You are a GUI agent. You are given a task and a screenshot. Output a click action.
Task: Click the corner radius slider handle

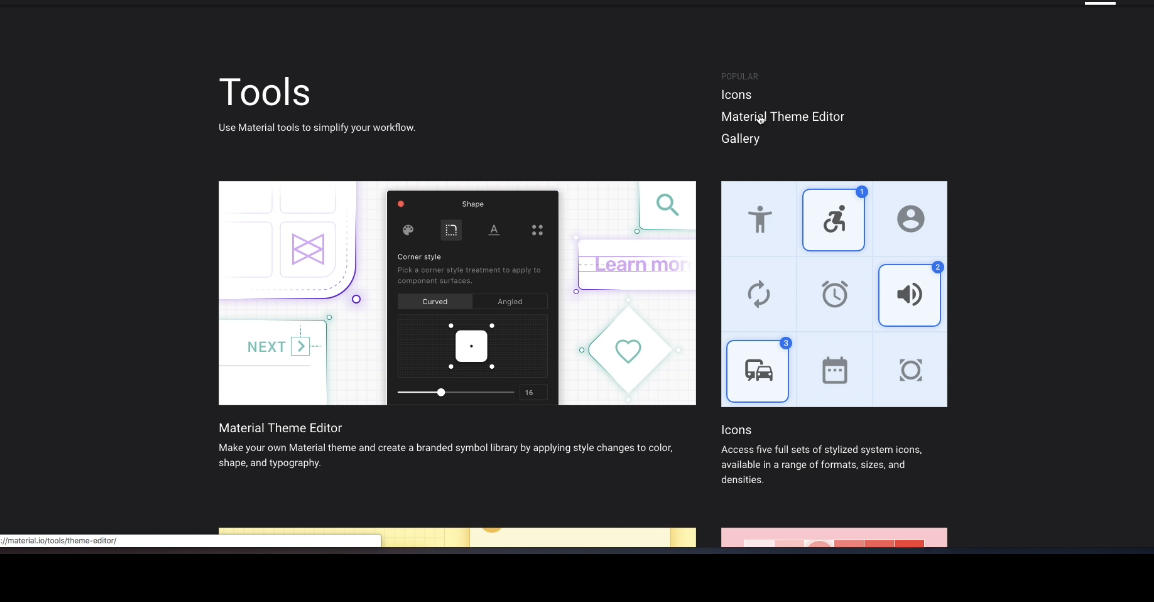[x=441, y=392]
